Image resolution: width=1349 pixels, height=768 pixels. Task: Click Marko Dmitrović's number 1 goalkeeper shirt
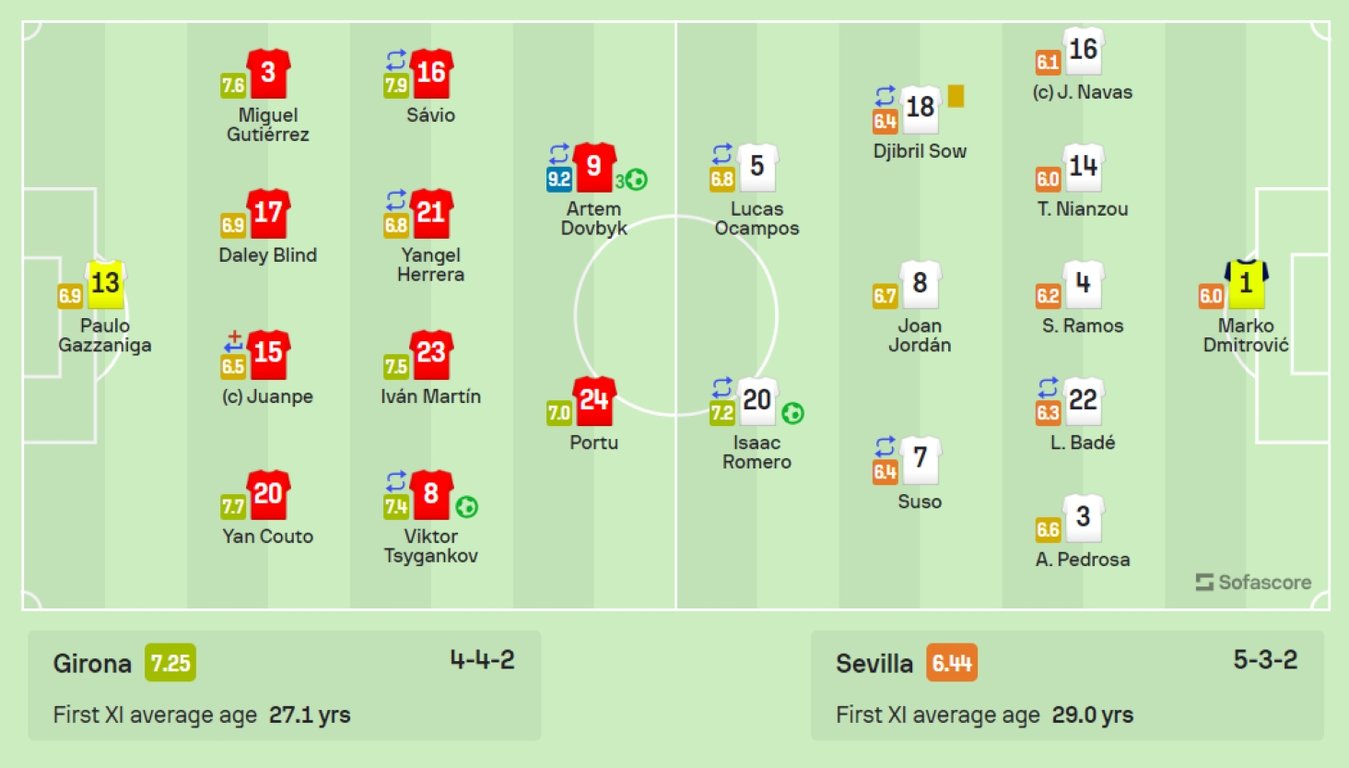tap(1246, 284)
